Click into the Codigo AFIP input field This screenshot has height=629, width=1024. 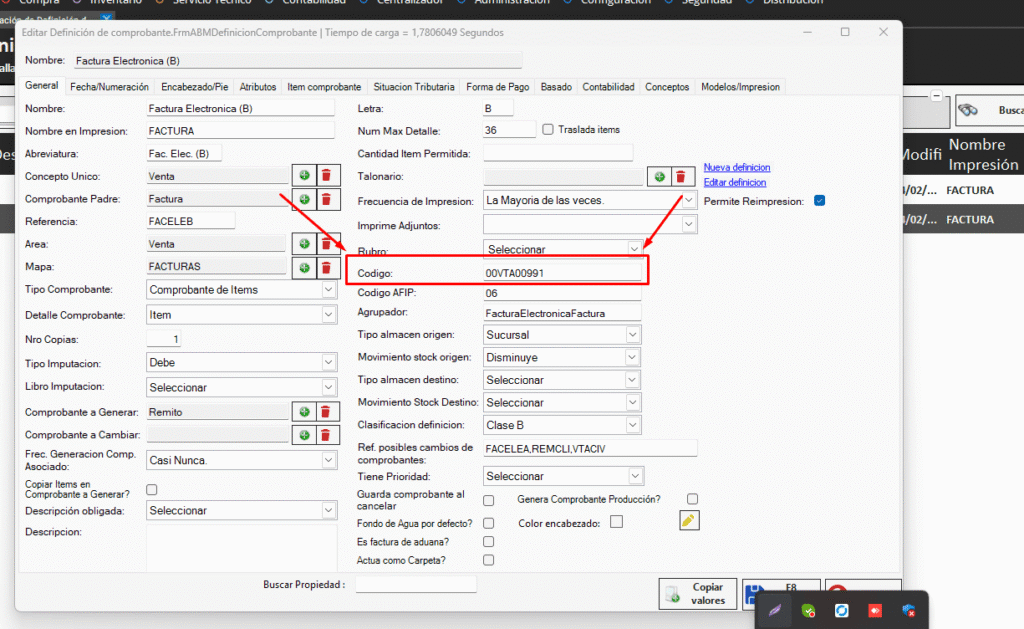(x=561, y=293)
